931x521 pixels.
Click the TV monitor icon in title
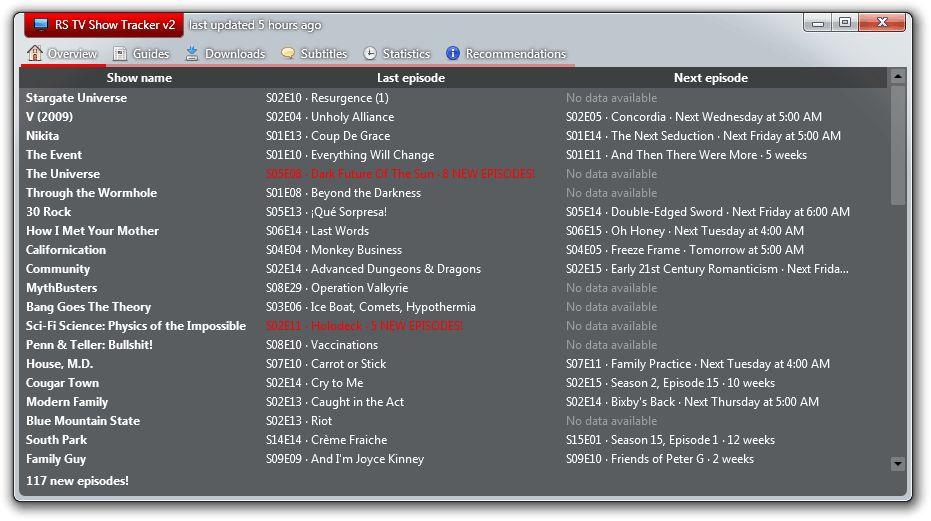(x=41, y=25)
